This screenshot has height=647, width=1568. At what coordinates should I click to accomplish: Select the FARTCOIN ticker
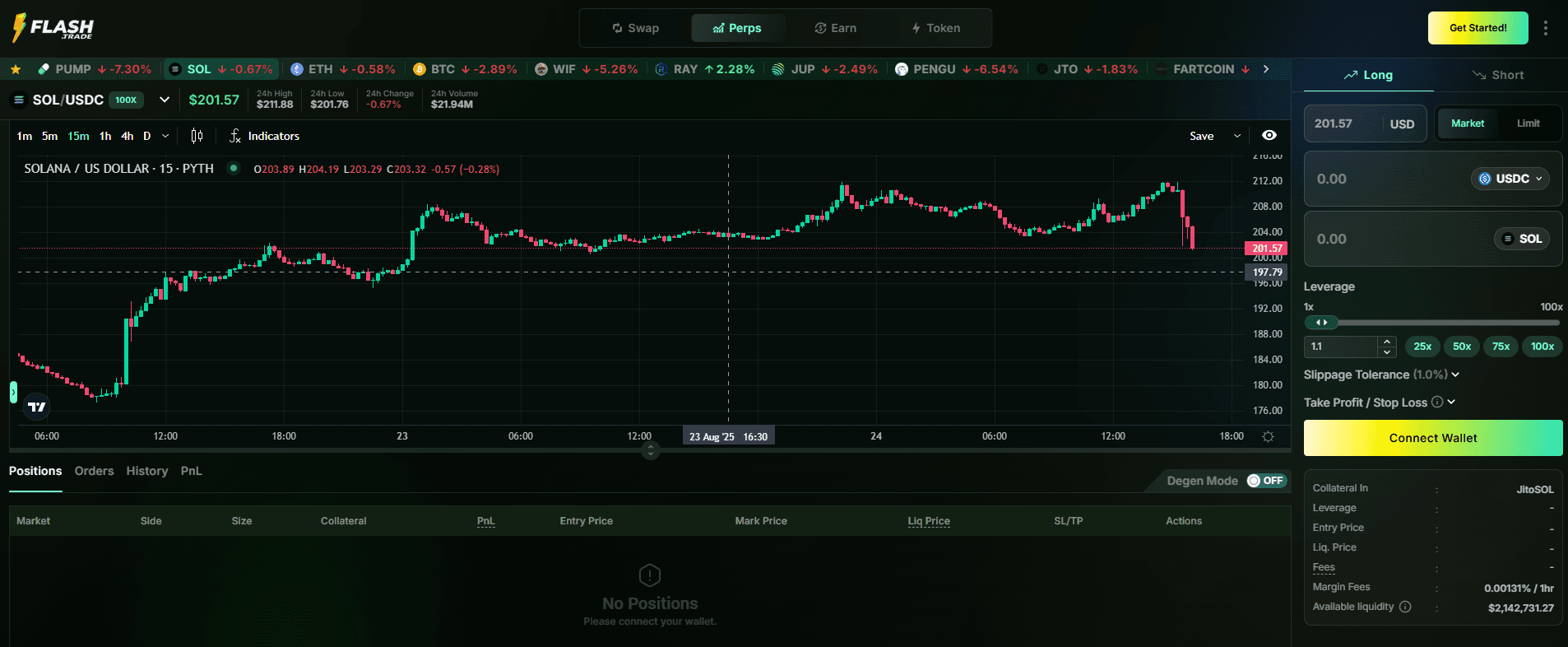(x=1203, y=69)
